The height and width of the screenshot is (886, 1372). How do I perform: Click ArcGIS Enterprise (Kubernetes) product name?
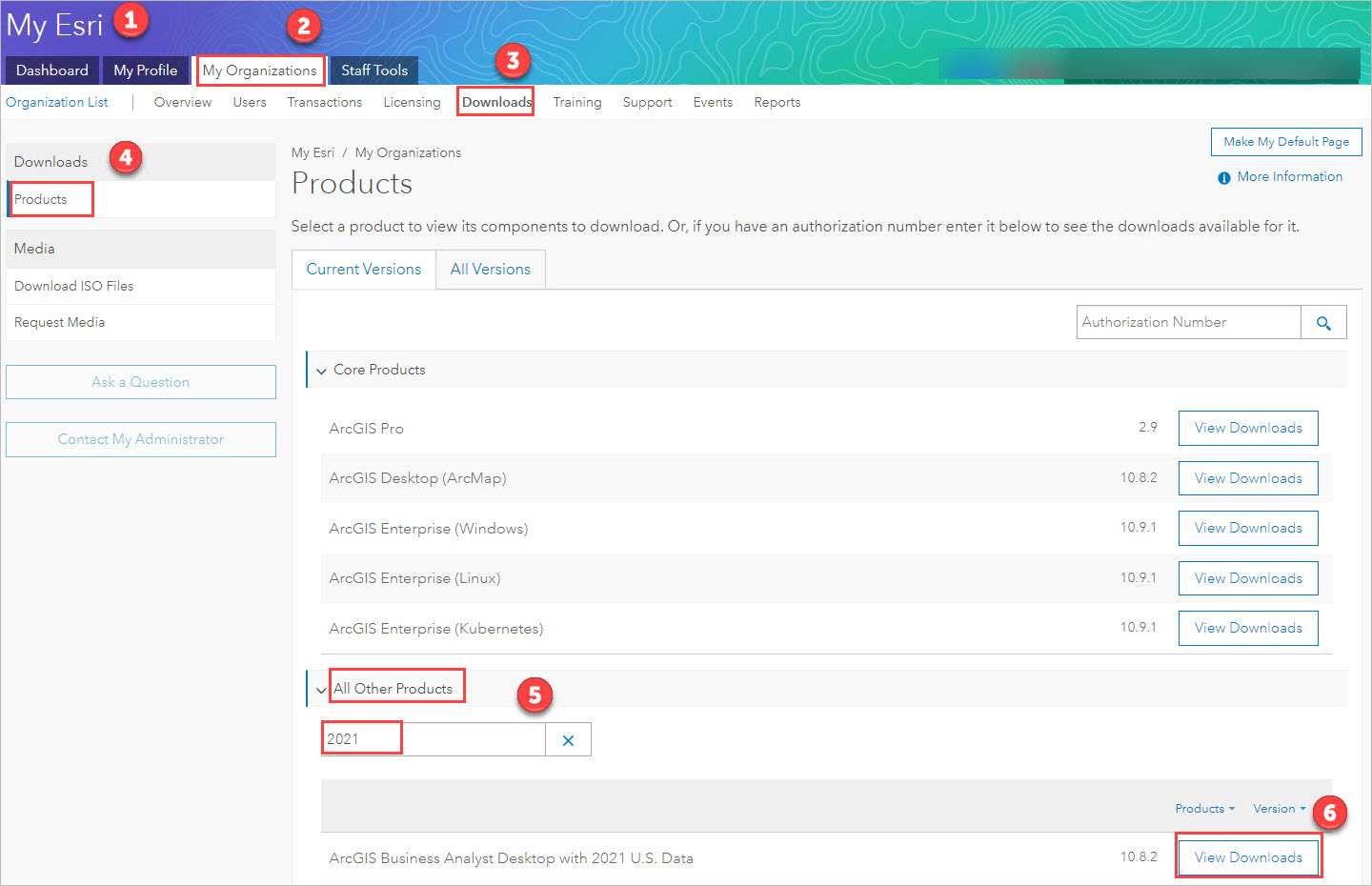tap(436, 629)
